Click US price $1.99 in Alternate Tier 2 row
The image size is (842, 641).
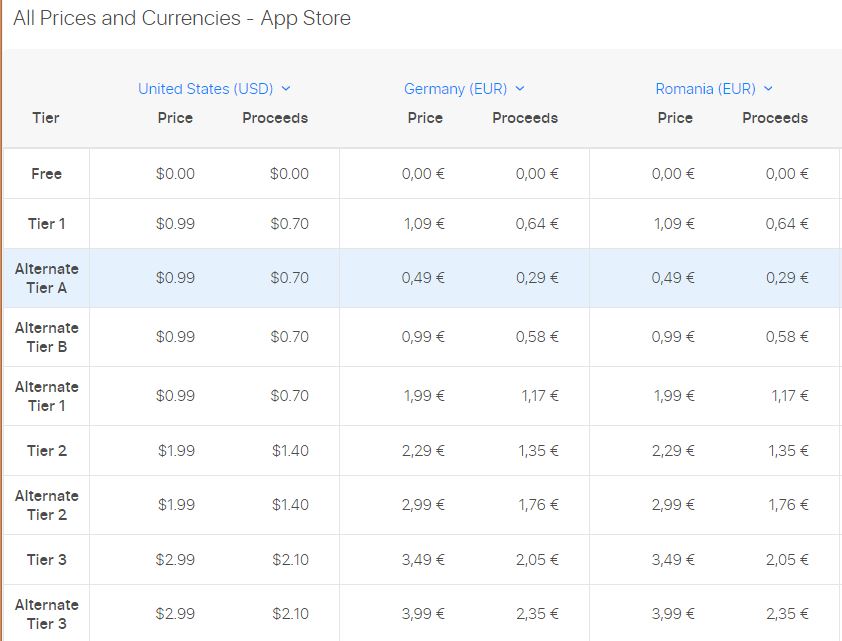(x=176, y=505)
